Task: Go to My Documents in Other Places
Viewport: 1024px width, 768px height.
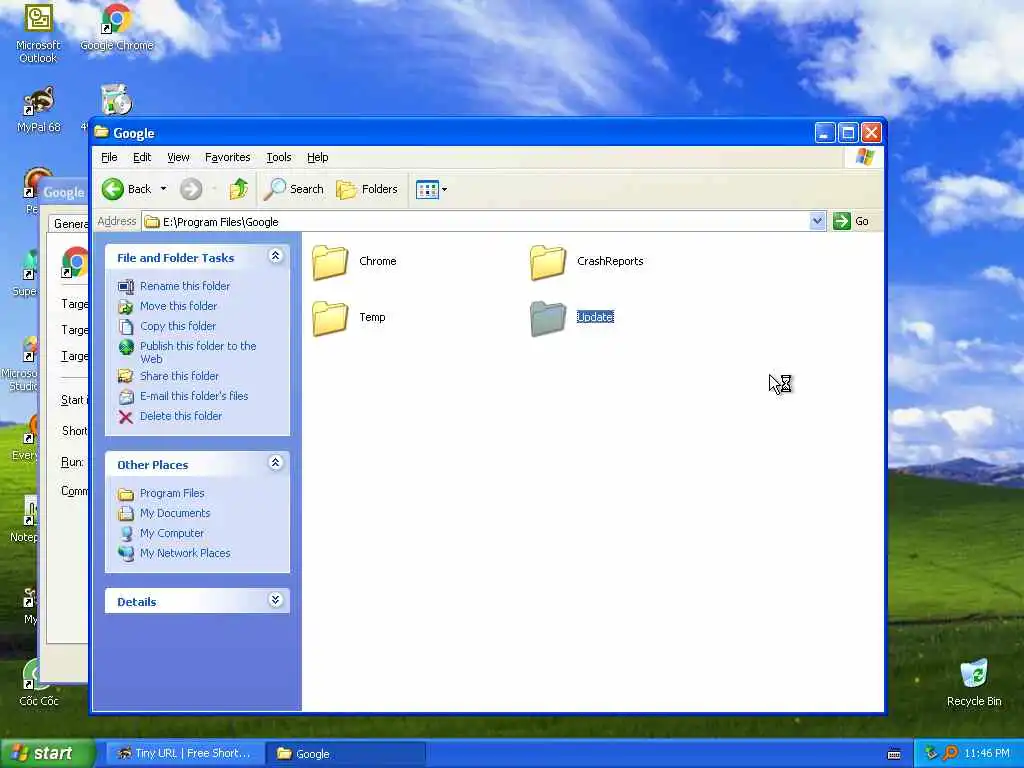Action: pos(175,513)
